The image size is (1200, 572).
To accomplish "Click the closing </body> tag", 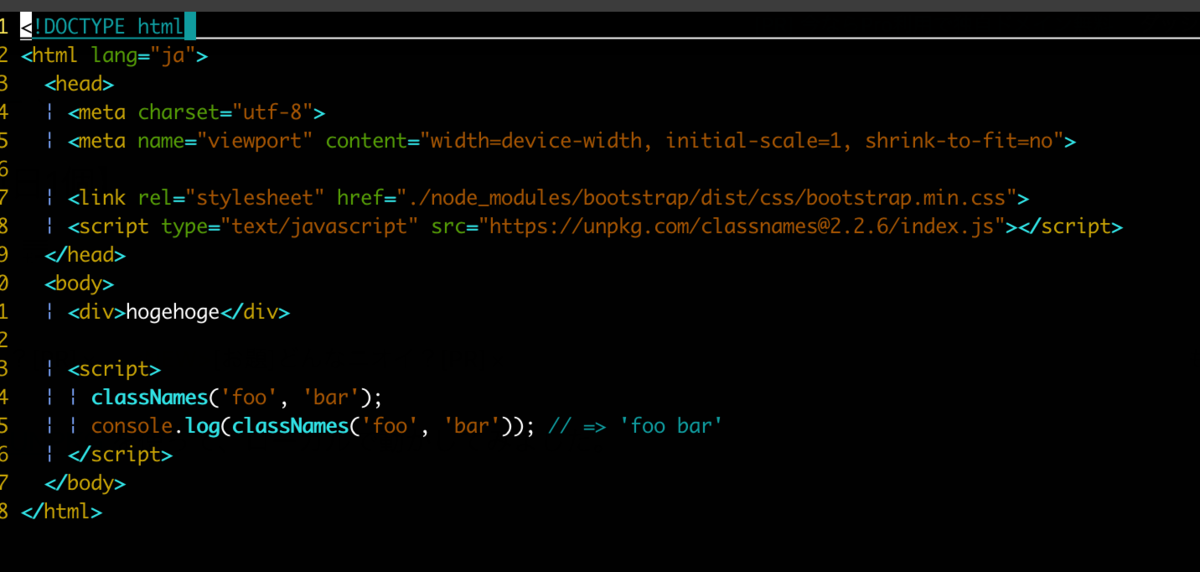I will tap(85, 484).
